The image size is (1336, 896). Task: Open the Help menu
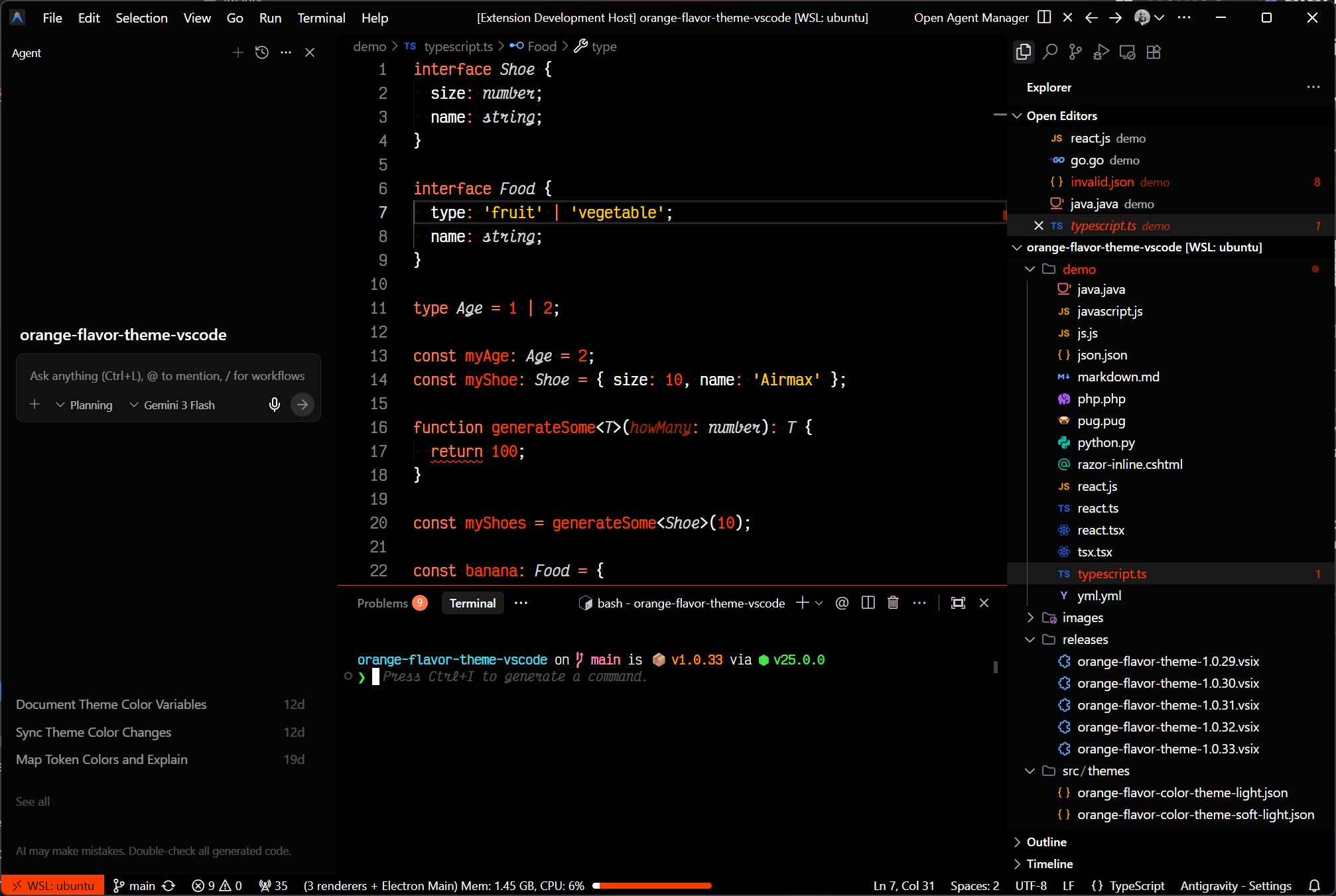(375, 18)
